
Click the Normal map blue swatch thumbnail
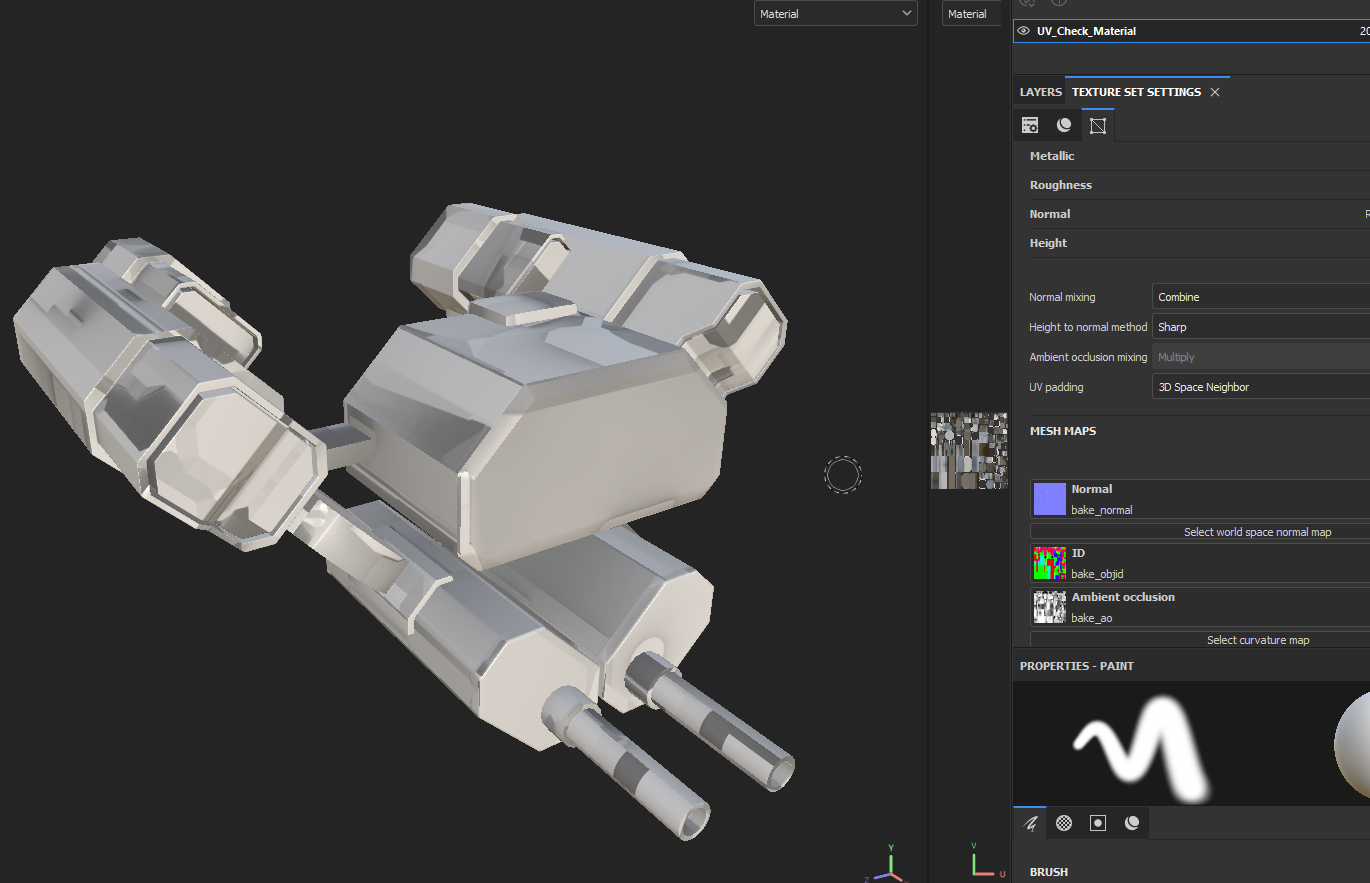(1050, 499)
